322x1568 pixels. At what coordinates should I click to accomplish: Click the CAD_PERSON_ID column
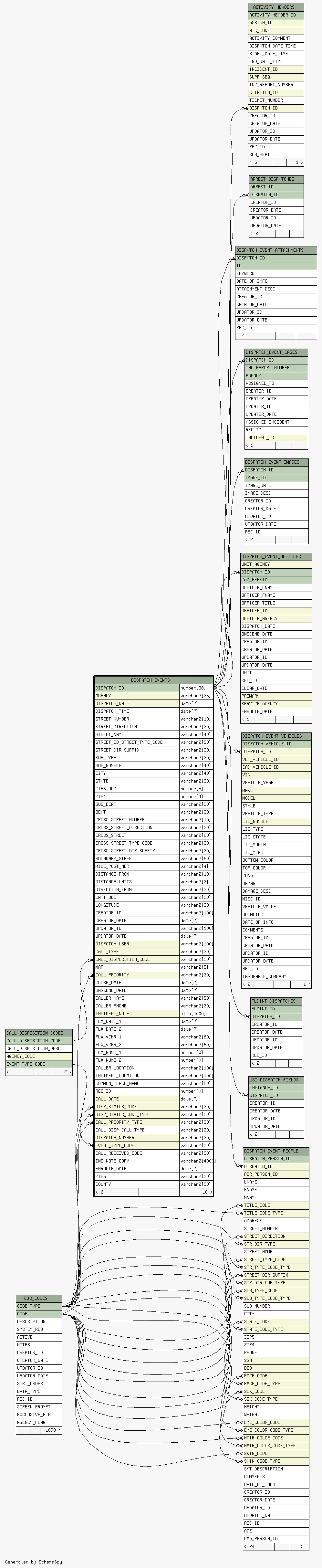(x=276, y=1539)
